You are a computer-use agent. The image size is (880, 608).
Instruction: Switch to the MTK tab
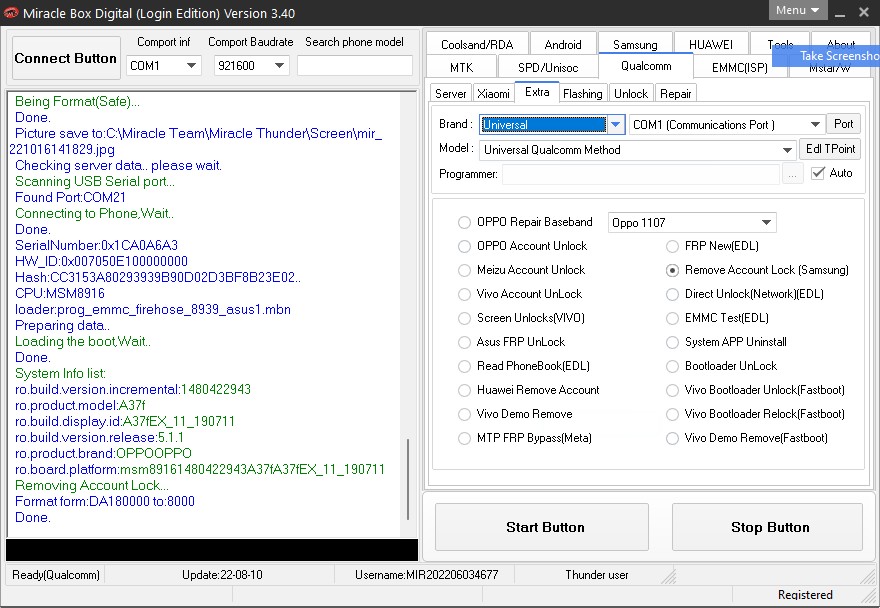(x=461, y=67)
